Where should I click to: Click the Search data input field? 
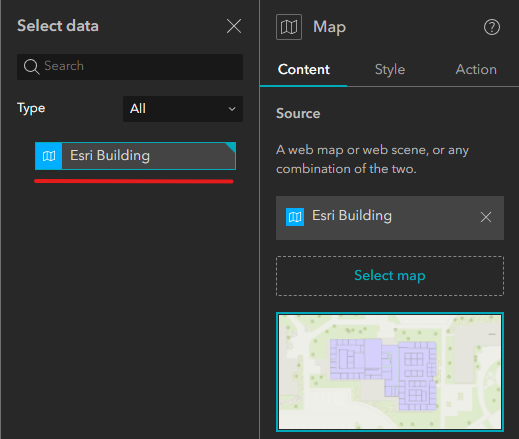(130, 67)
